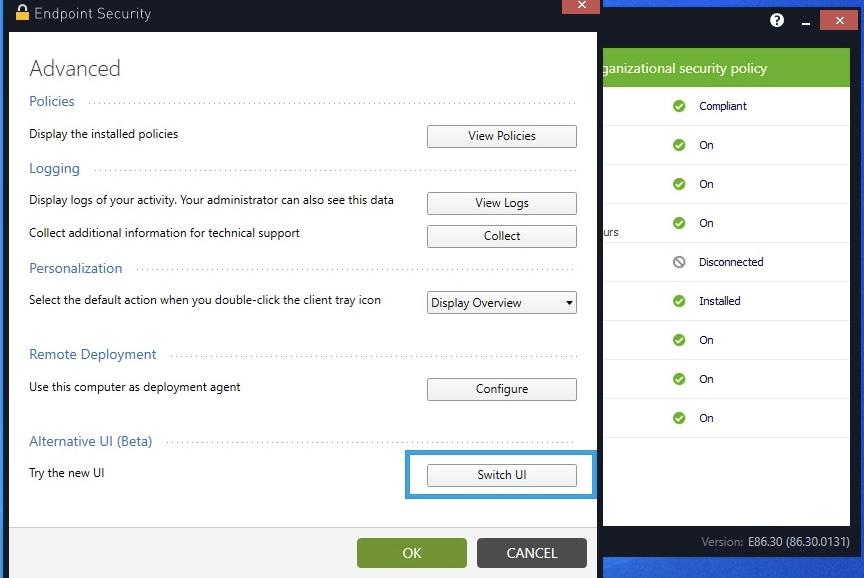
Task: Click 'Use this computer as deployment agent' text
Action: 134,387
